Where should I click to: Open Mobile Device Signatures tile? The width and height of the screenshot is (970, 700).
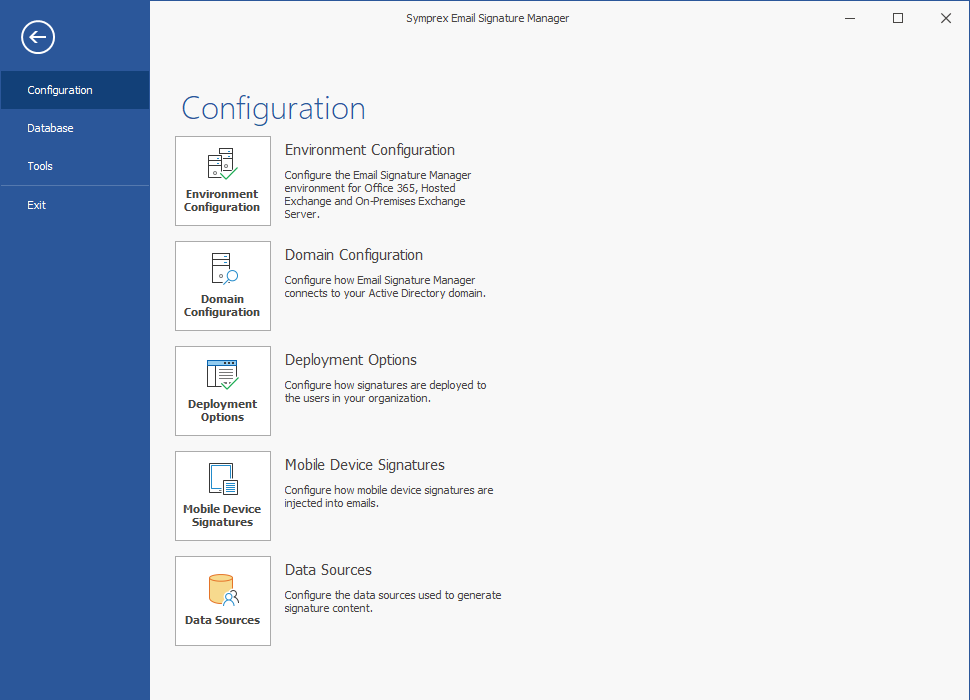click(x=223, y=496)
